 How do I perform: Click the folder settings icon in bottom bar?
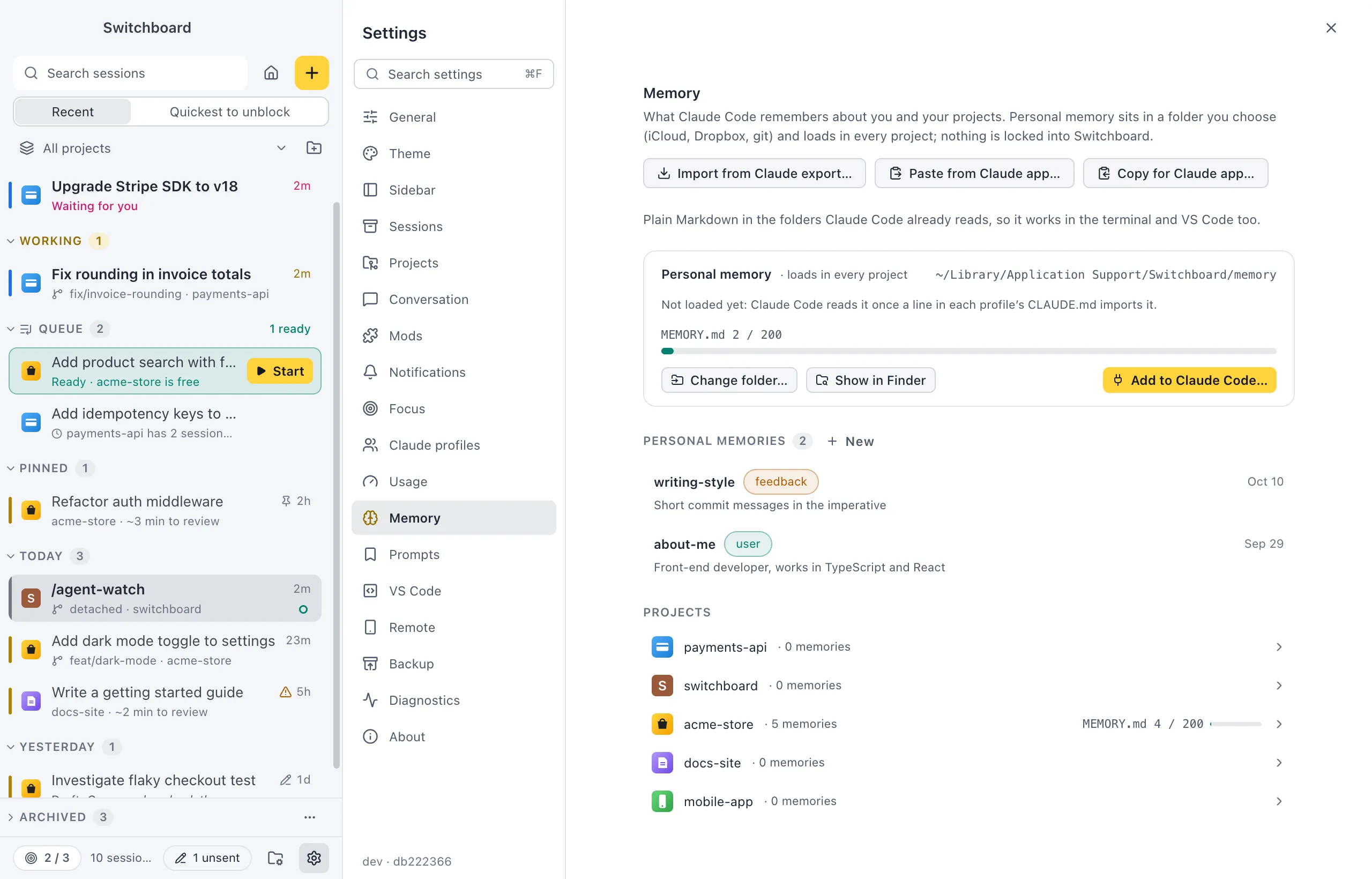click(275, 858)
